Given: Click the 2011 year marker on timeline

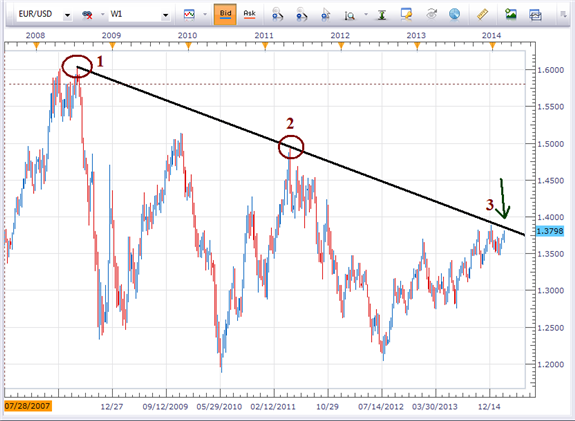Looking at the screenshot, I should (264, 36).
